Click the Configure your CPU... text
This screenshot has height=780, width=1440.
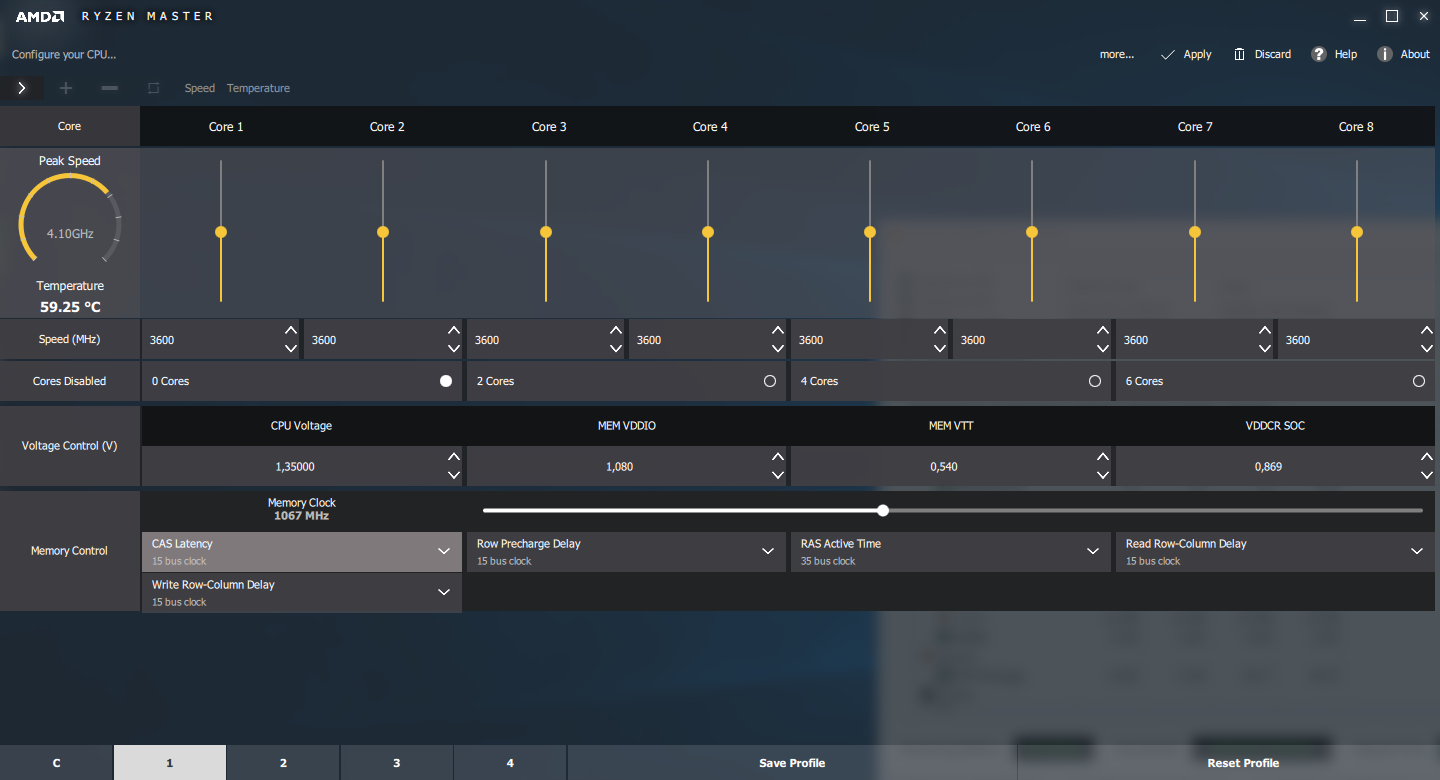point(64,54)
